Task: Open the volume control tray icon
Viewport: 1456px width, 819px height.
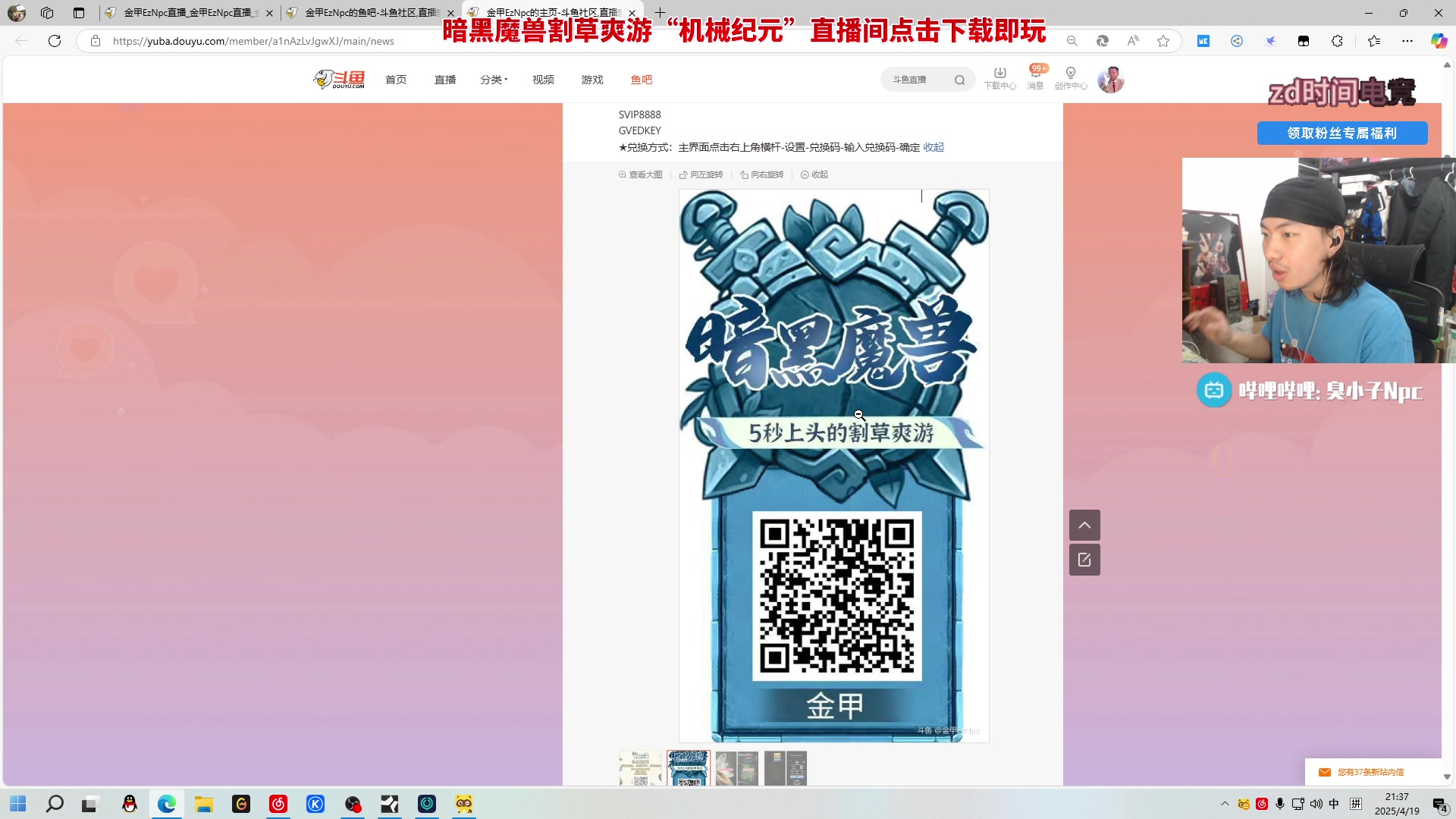Action: point(1316,804)
